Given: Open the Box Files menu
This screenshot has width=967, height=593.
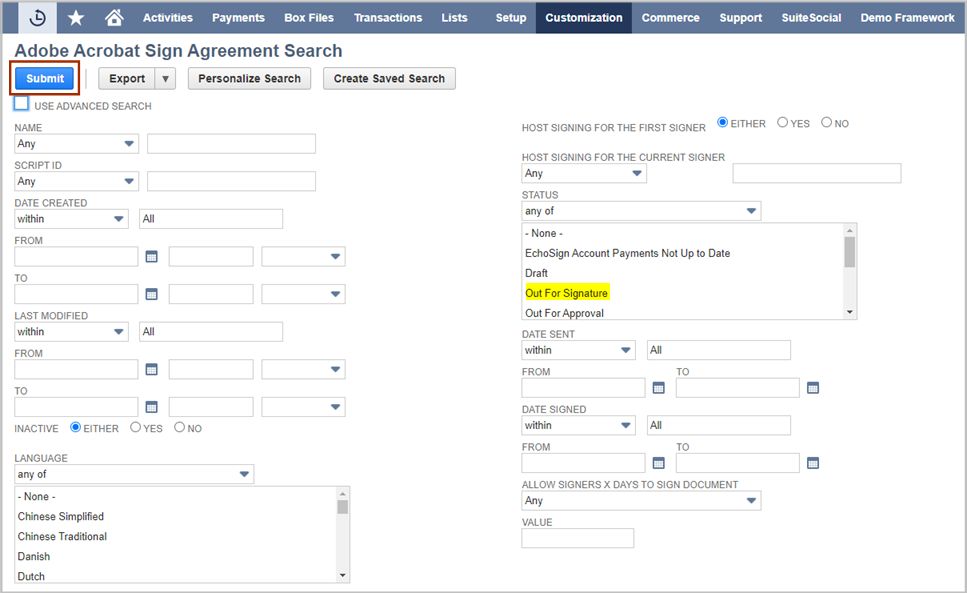Looking at the screenshot, I should 309,18.
